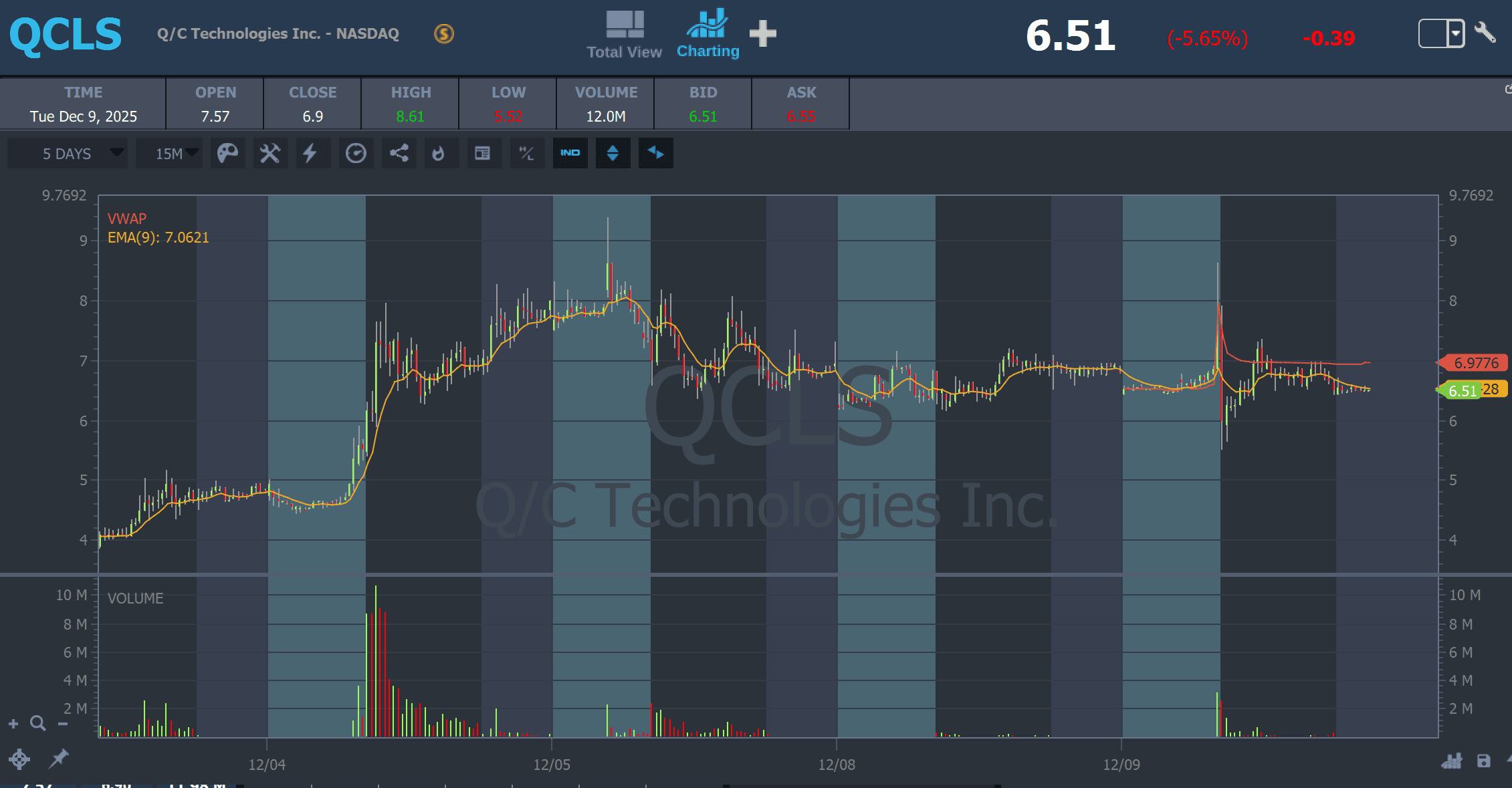Switch to the Total View tab
This screenshot has height=788, width=1512.
(x=624, y=35)
